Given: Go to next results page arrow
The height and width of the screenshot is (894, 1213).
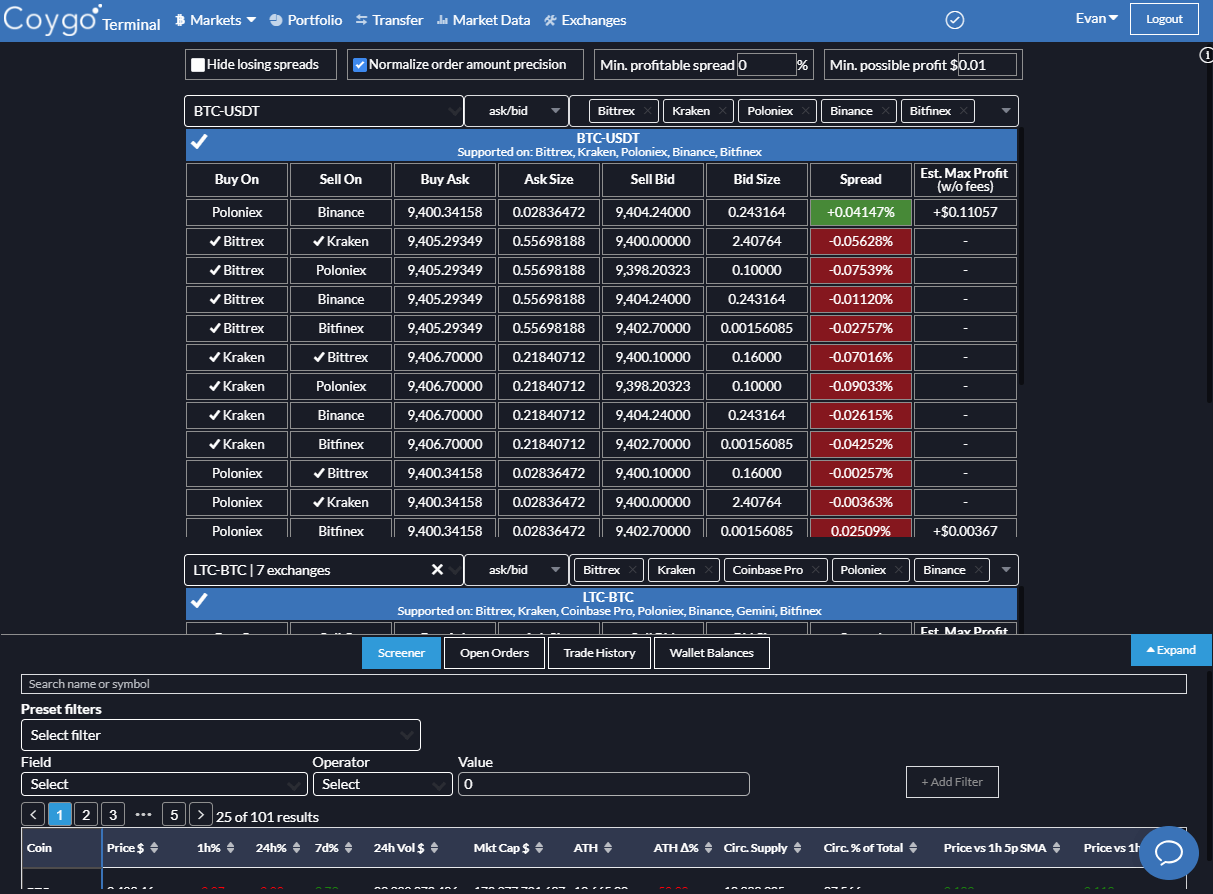Looking at the screenshot, I should (x=201, y=815).
